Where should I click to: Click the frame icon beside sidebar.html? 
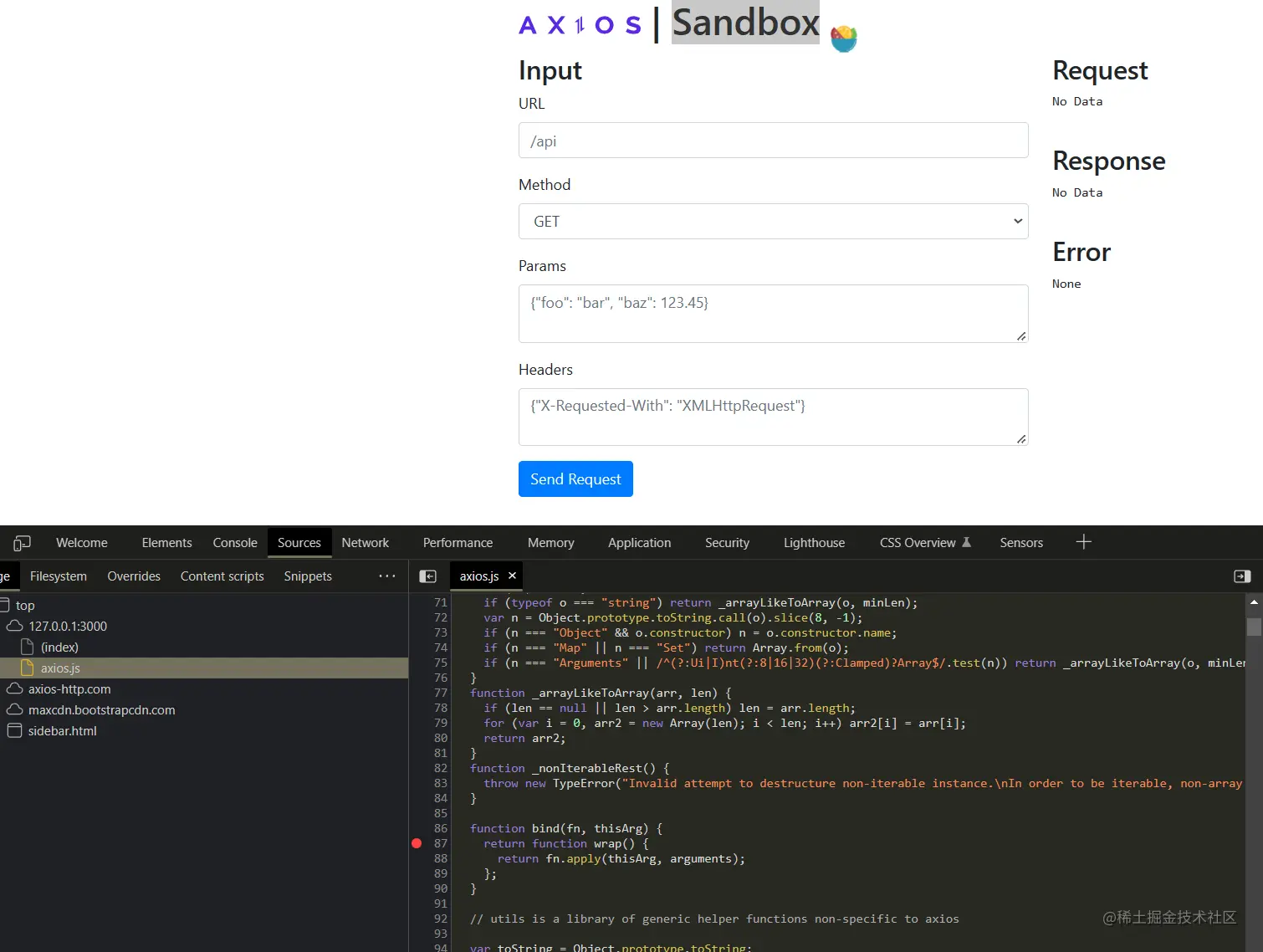tap(14, 730)
